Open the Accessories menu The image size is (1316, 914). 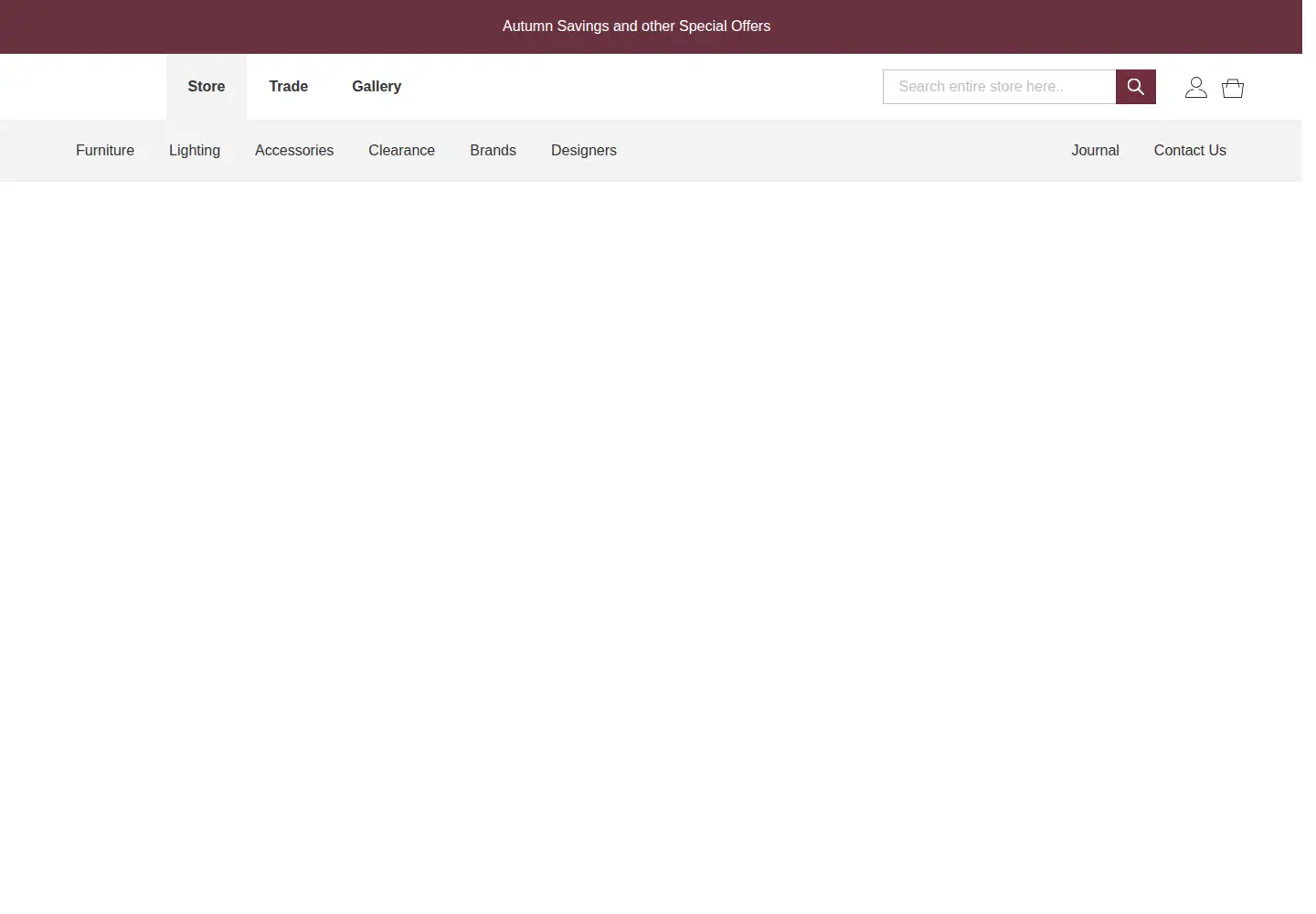point(294,151)
